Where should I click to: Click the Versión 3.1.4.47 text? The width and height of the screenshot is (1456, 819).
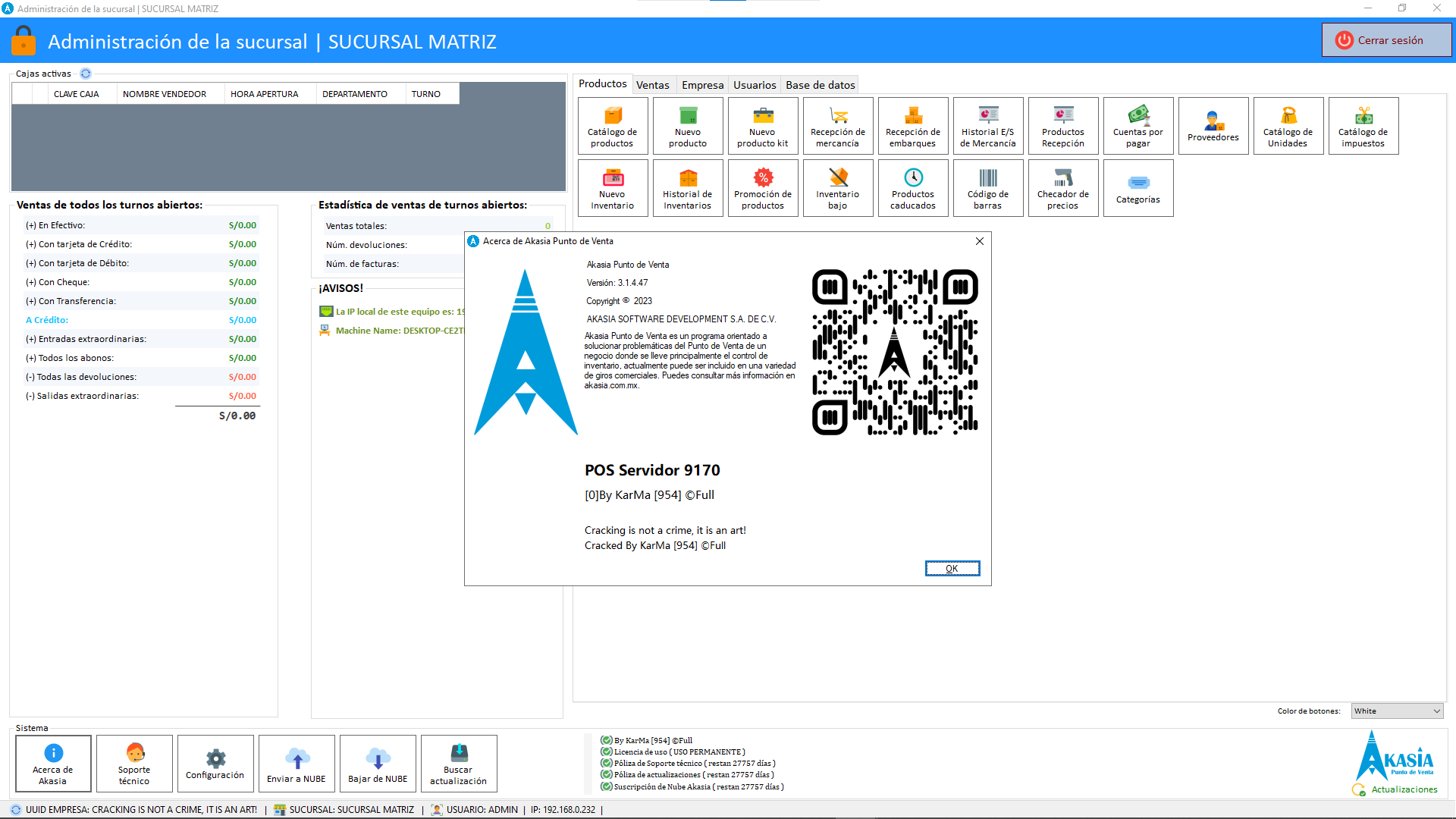point(617,283)
